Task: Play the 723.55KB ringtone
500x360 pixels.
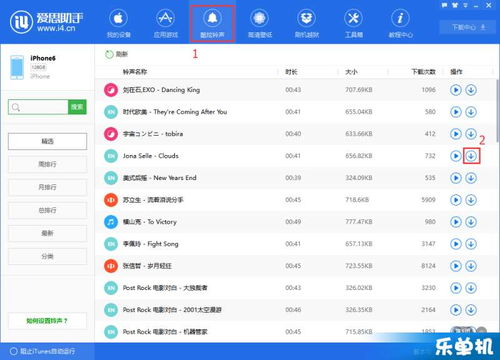Action: pyautogui.click(x=456, y=266)
